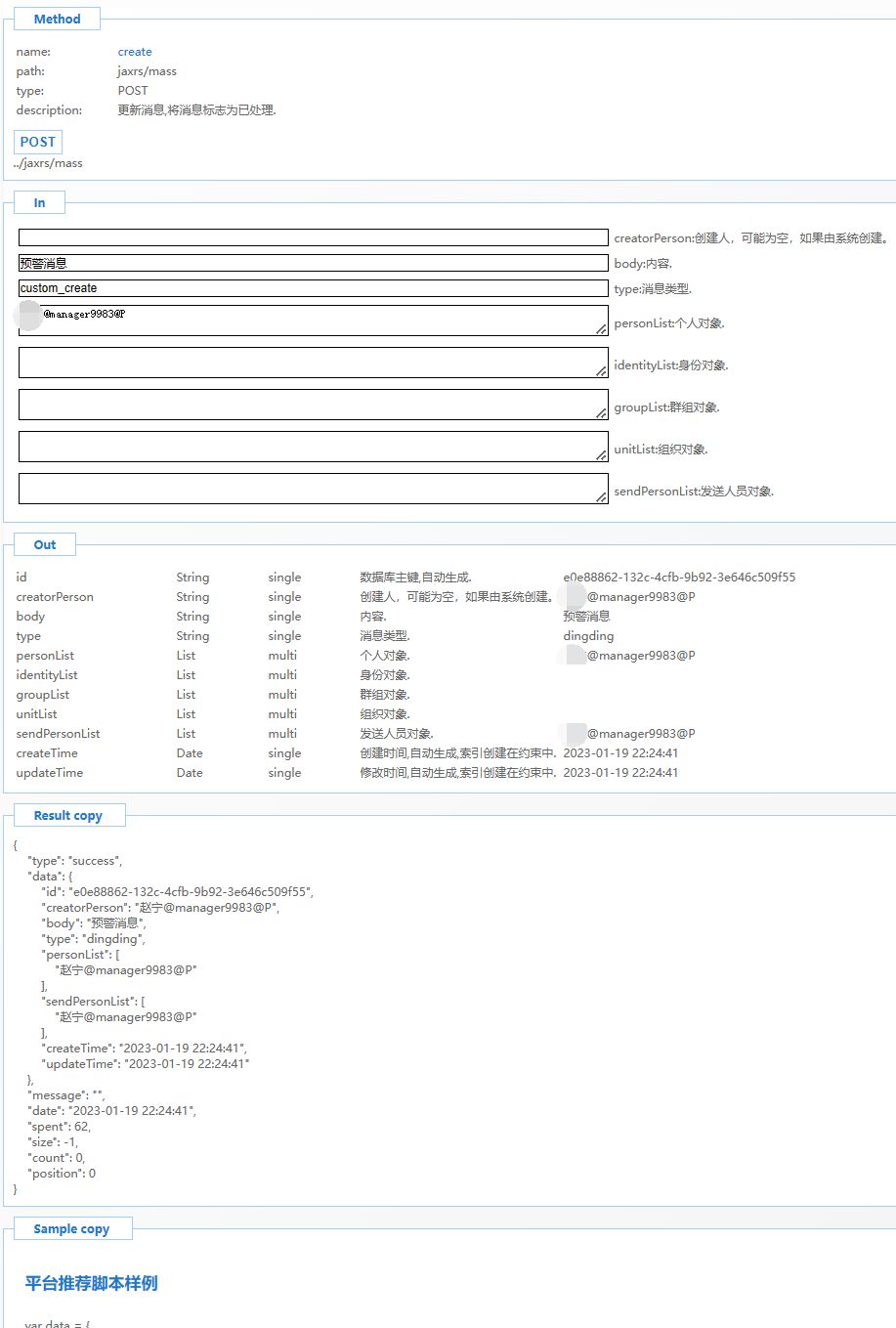Click the type field with custom_create
The width and height of the screenshot is (896, 1328).
tap(313, 288)
